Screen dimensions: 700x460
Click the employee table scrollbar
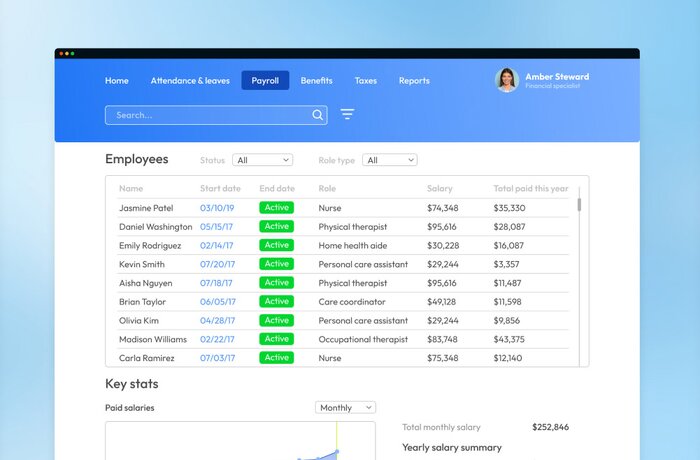[579, 203]
